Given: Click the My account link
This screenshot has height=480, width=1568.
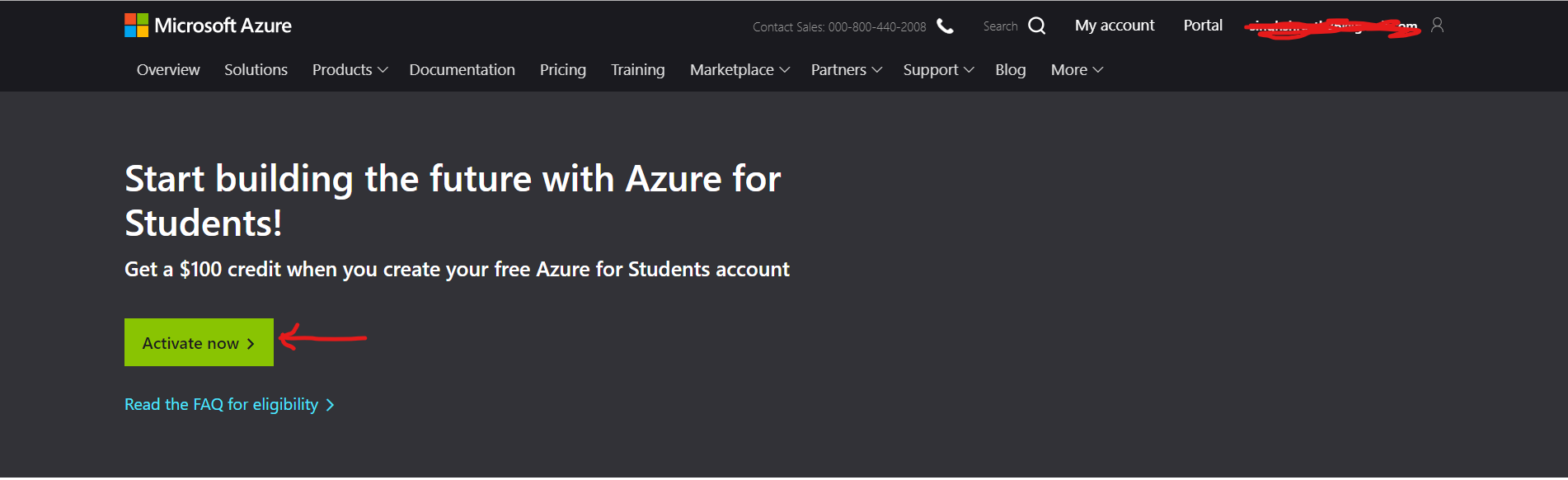Looking at the screenshot, I should coord(1114,26).
